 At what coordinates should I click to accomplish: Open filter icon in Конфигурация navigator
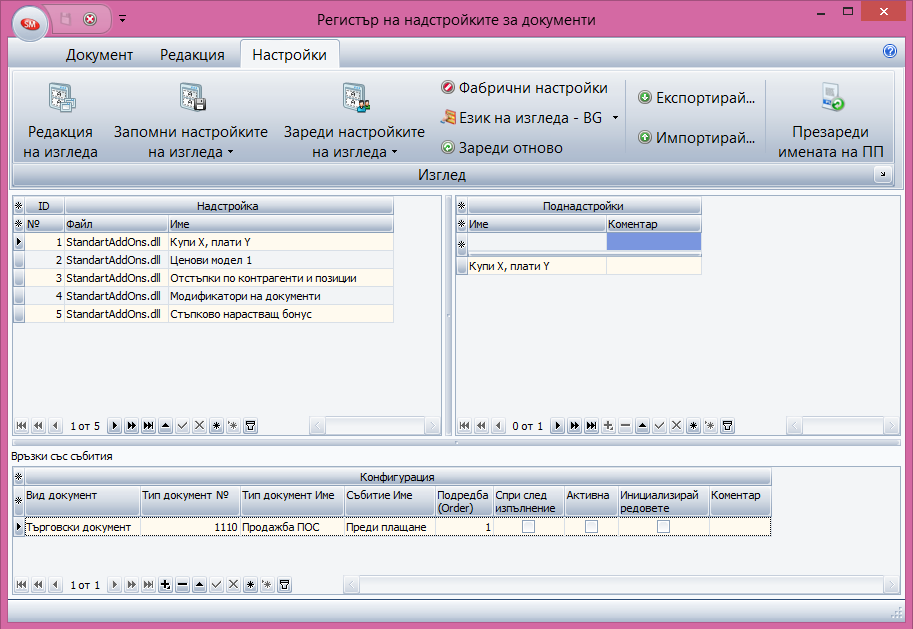(x=284, y=585)
